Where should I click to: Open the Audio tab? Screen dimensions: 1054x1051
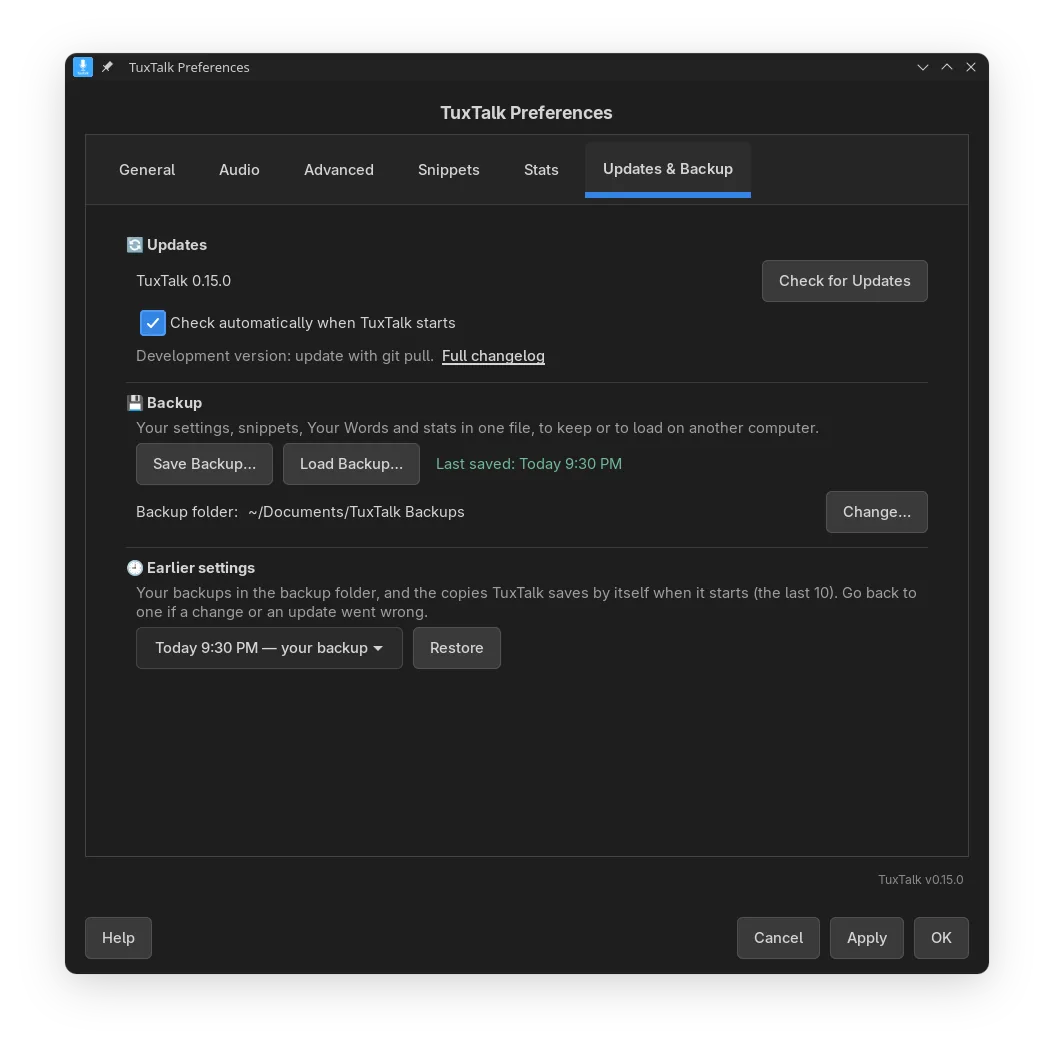tap(239, 170)
